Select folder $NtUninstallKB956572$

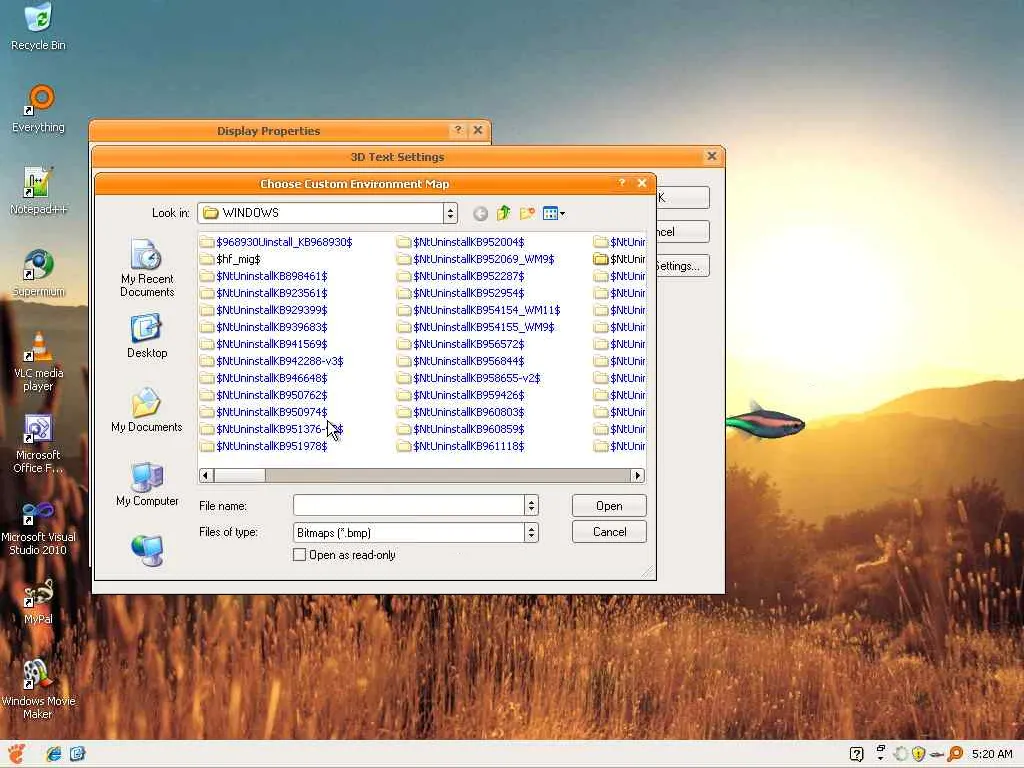[x=461, y=344]
